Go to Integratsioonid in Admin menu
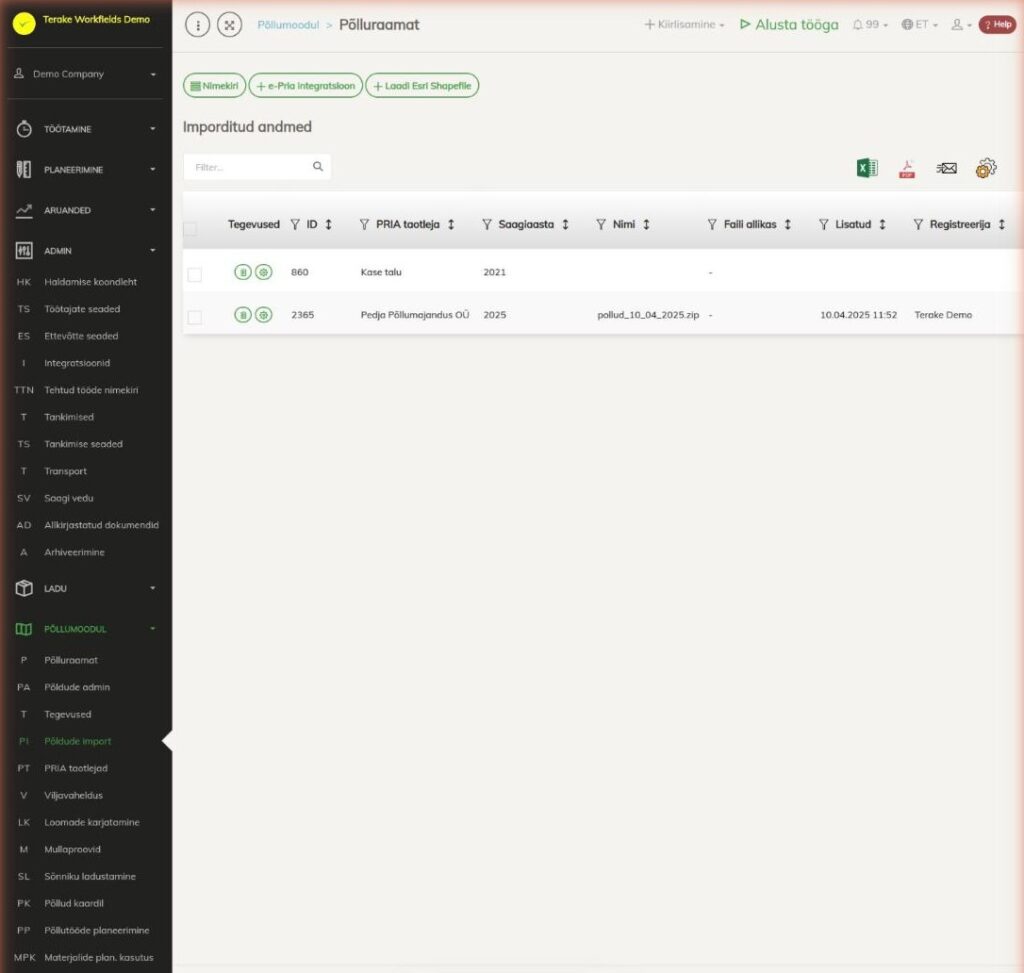 [77, 363]
